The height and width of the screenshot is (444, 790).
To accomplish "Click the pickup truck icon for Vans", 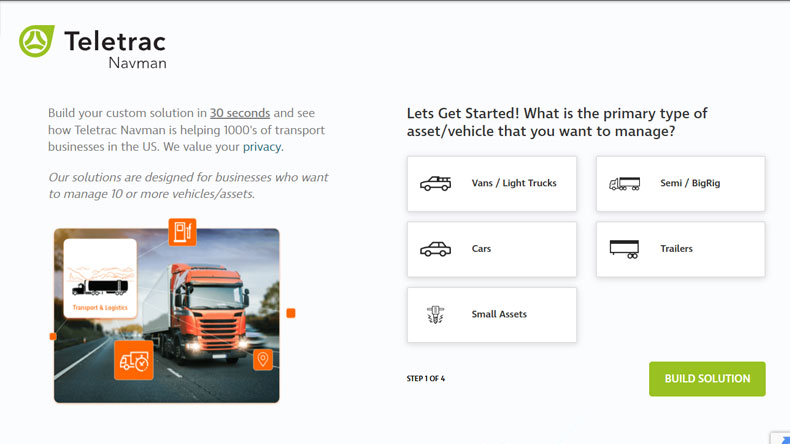I will (x=435, y=184).
